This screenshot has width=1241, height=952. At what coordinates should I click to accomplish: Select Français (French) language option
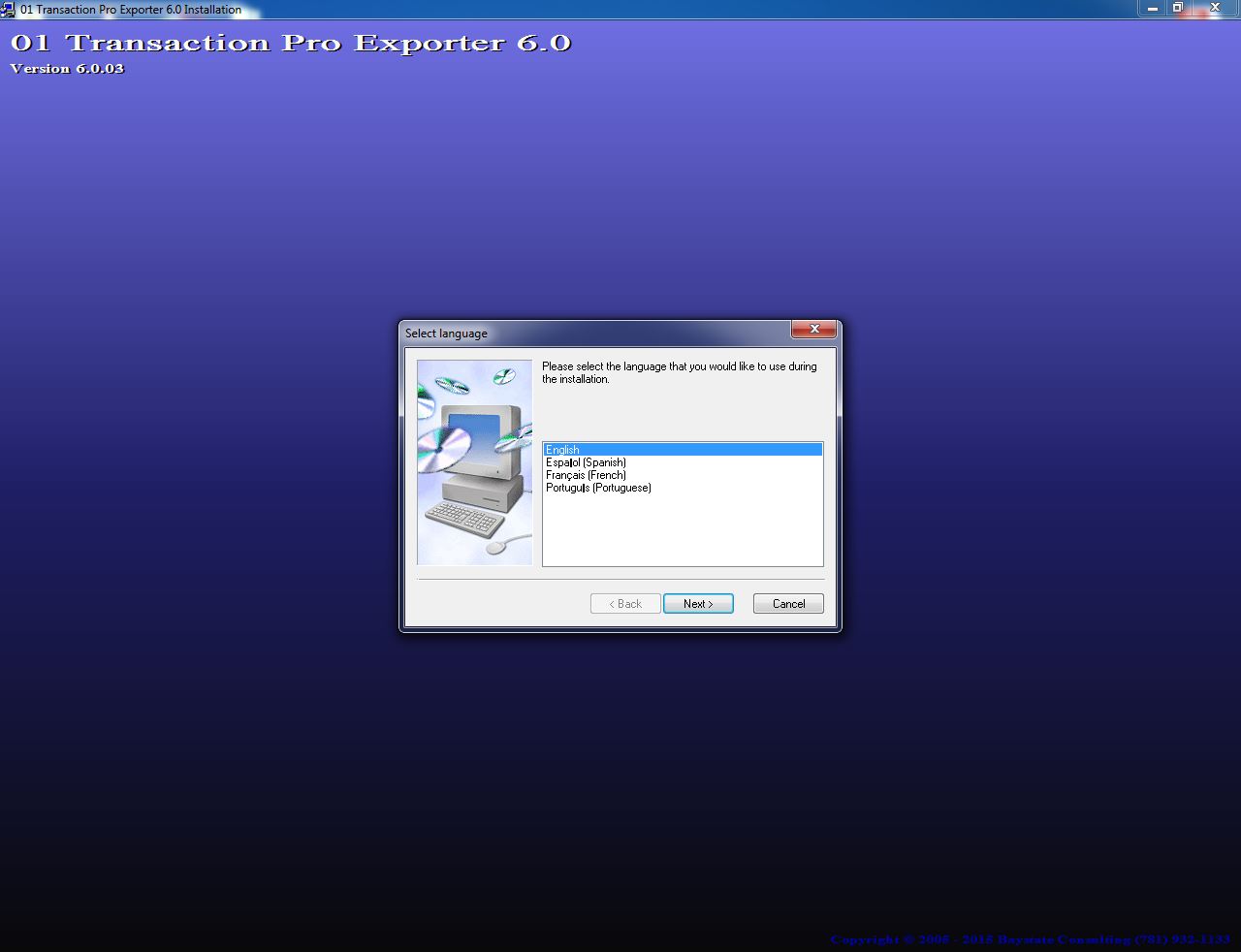coord(586,475)
